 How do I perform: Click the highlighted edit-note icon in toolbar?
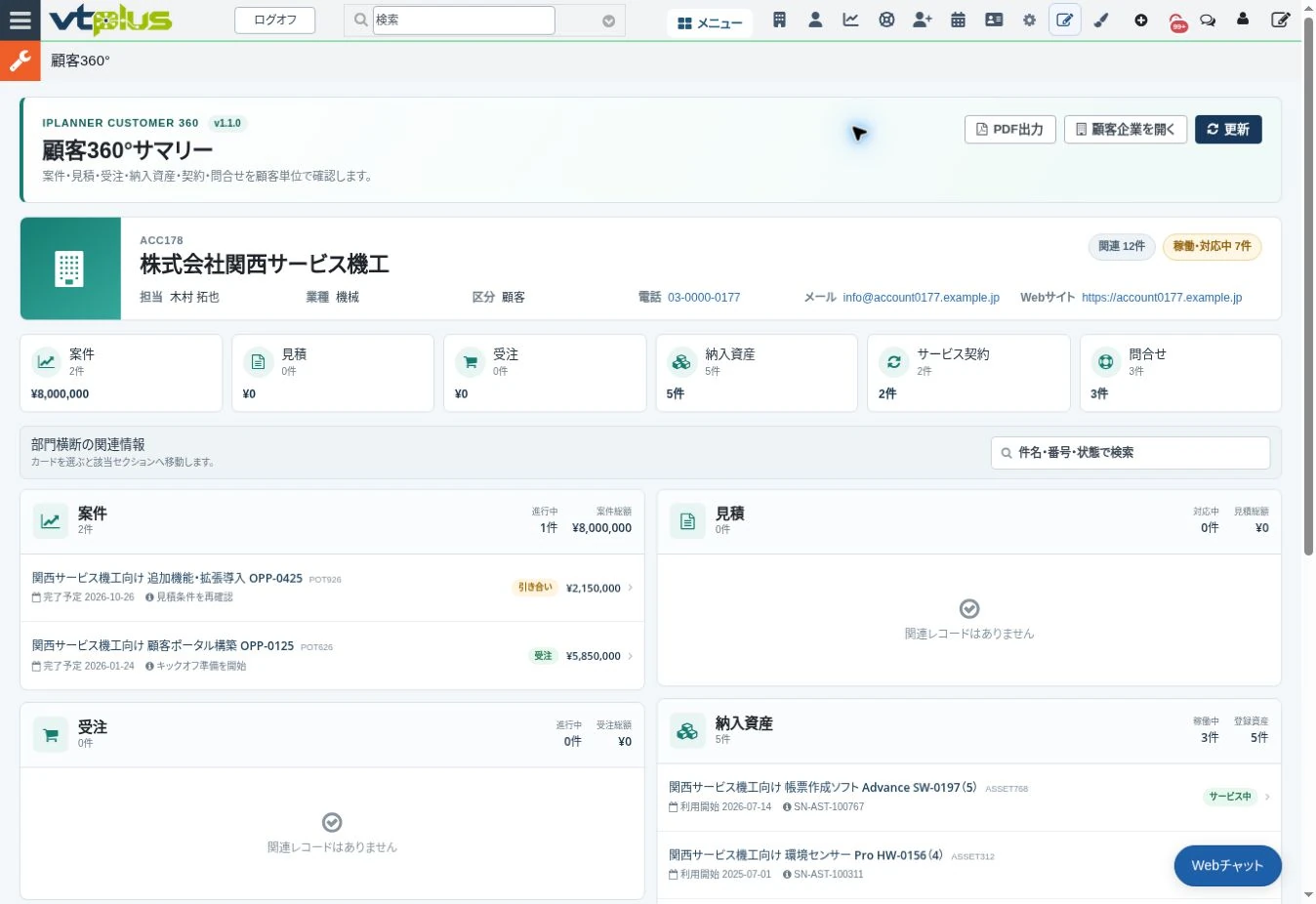[1065, 20]
